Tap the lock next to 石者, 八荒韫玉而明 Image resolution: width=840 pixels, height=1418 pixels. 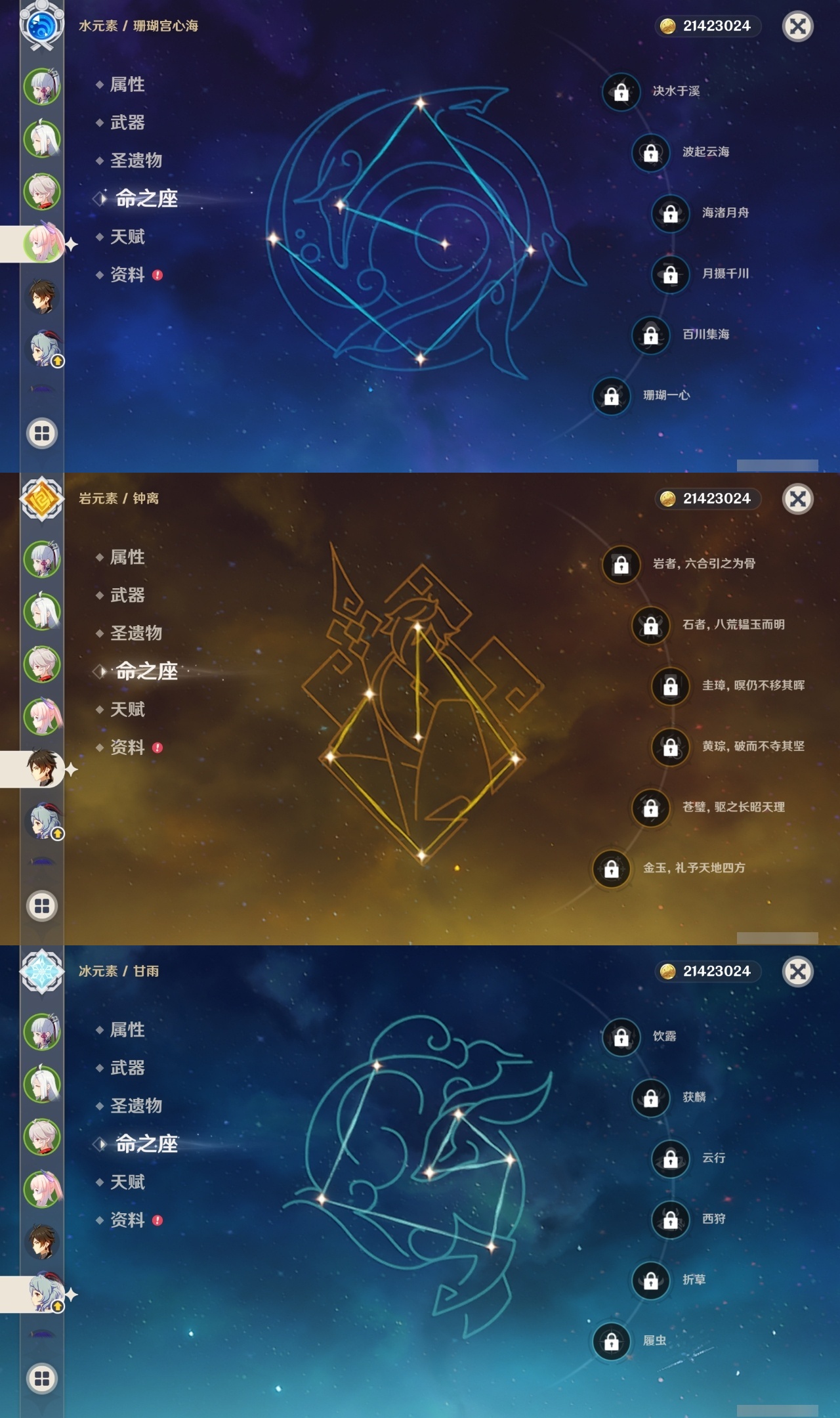click(x=650, y=626)
